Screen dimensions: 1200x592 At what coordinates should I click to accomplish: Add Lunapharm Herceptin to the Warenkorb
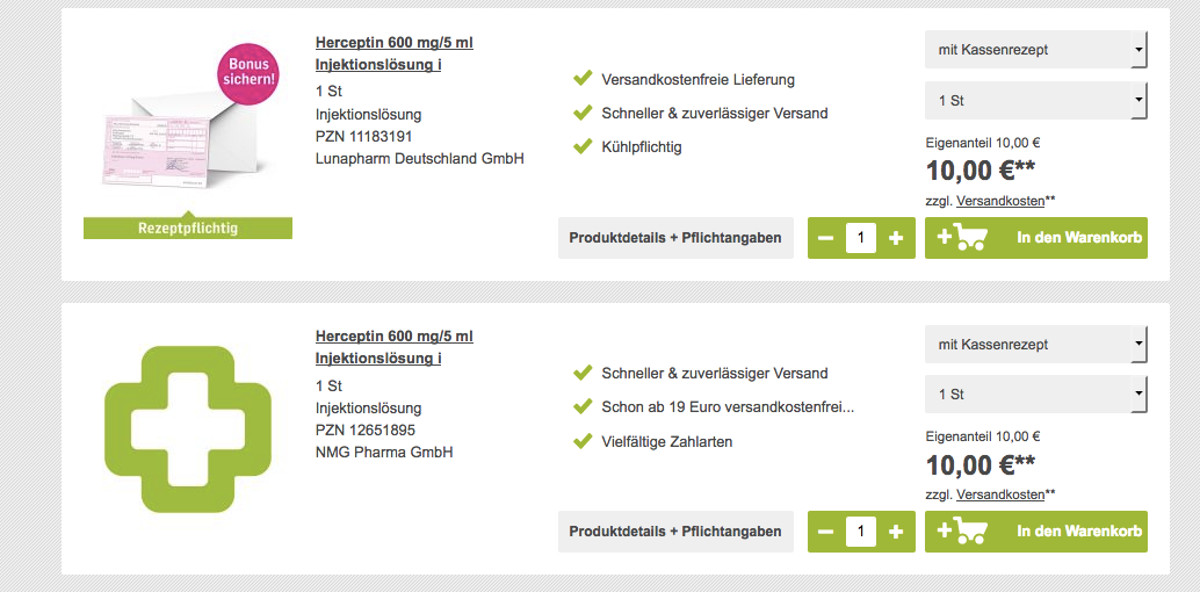coord(1036,238)
